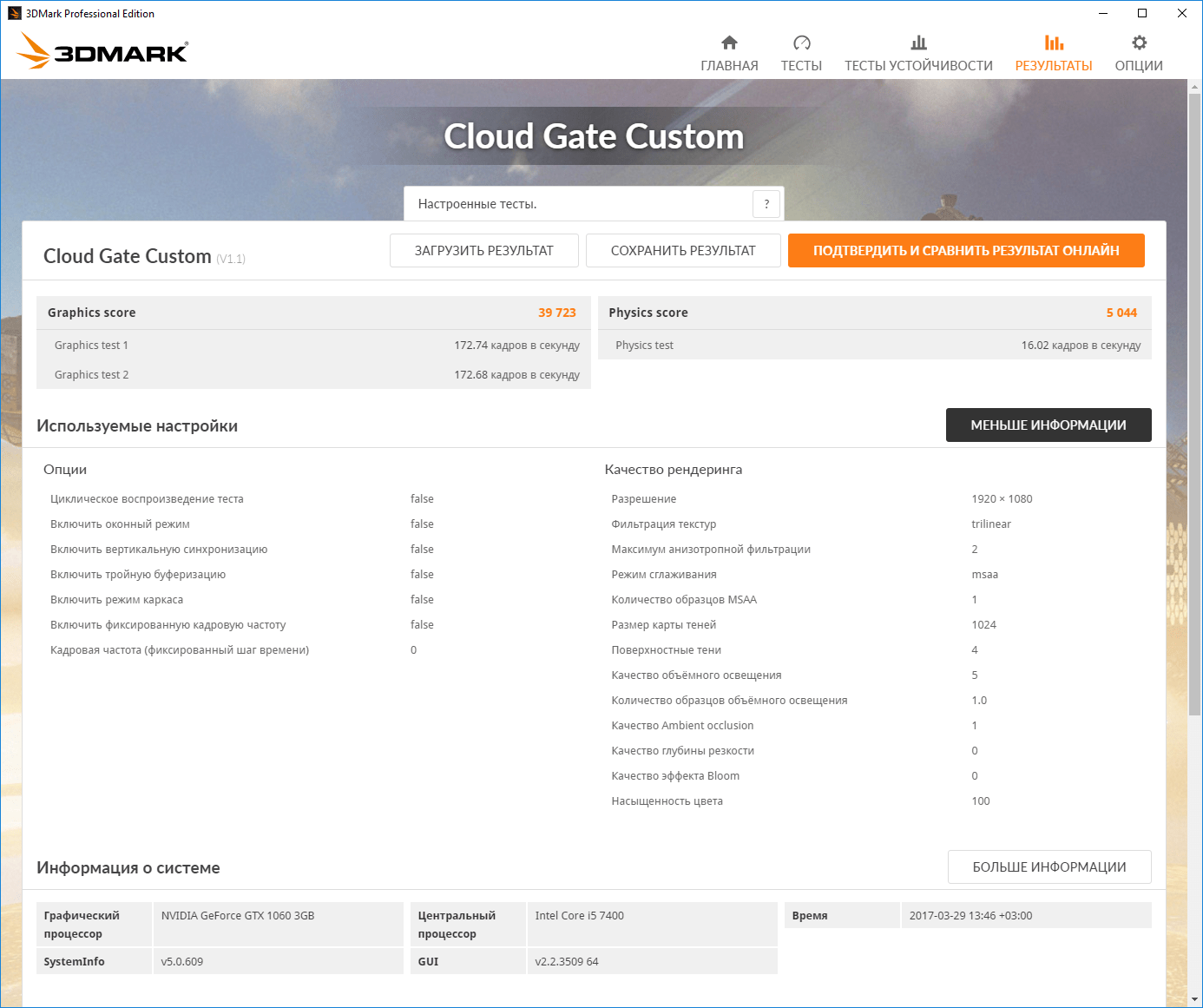This screenshot has width=1203, height=1008.
Task: Click the scrollbar up arrow
Action: tap(1194, 87)
